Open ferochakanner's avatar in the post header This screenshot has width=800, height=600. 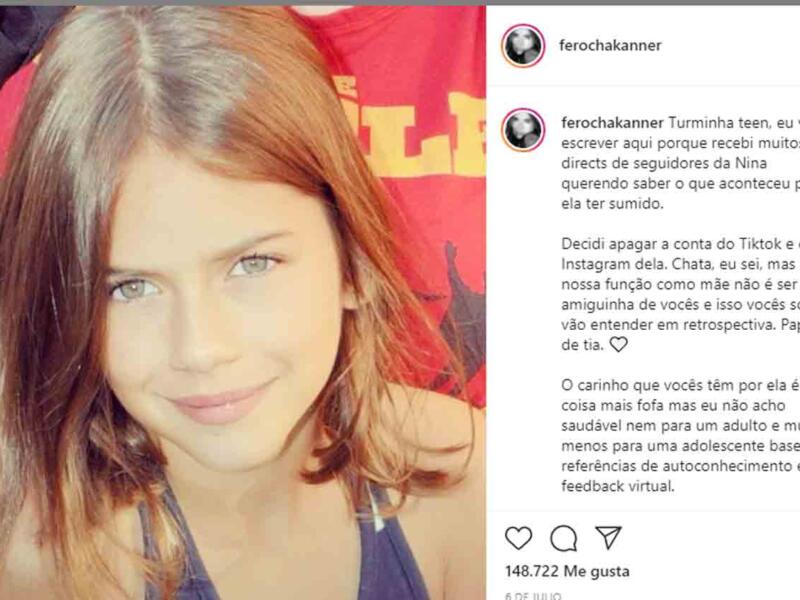tap(523, 45)
